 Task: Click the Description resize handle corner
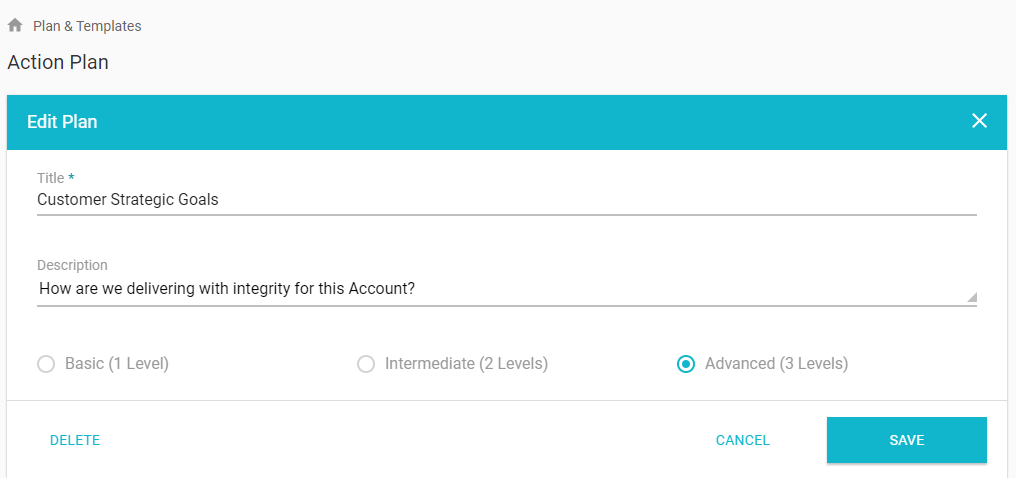click(x=971, y=297)
